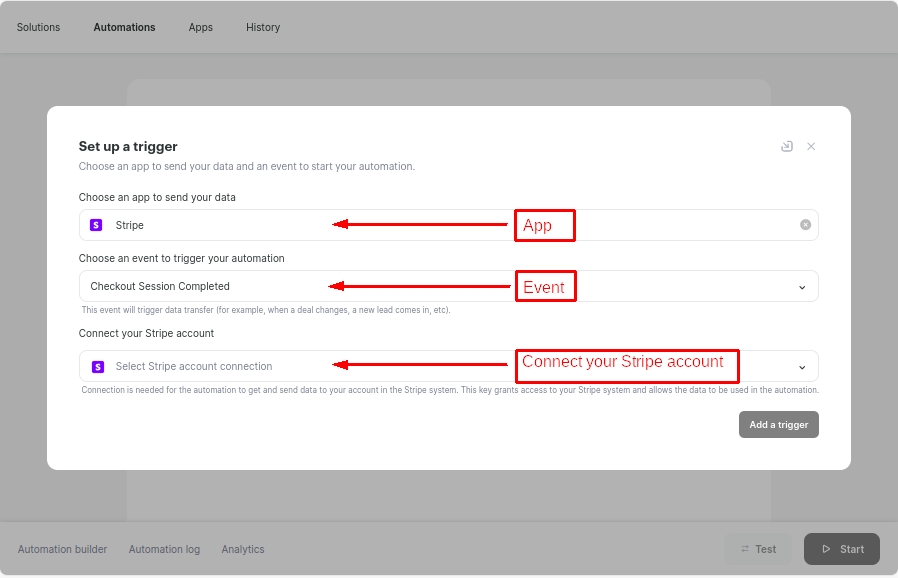
Task: Show the Analytics tab
Action: click(x=243, y=549)
